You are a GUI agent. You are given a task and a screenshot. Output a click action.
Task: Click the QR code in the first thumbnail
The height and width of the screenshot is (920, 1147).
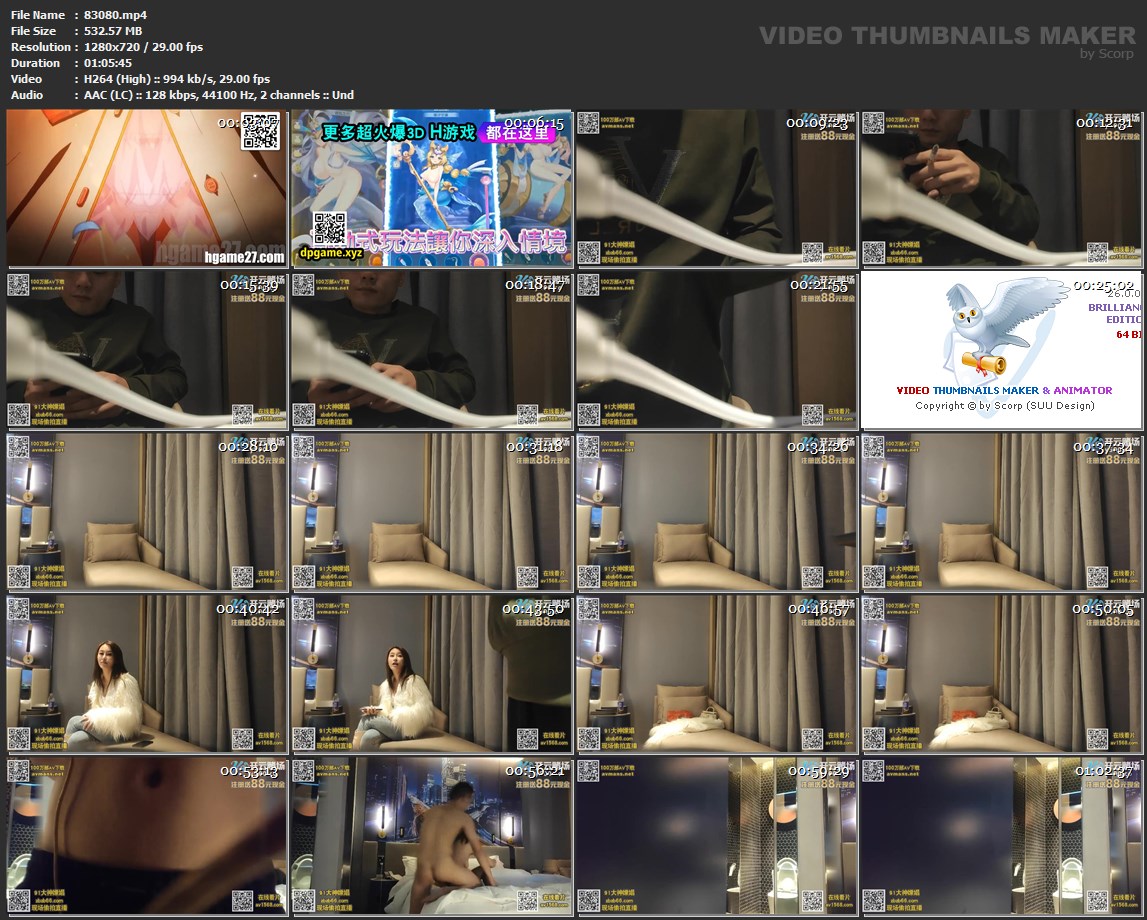click(260, 131)
